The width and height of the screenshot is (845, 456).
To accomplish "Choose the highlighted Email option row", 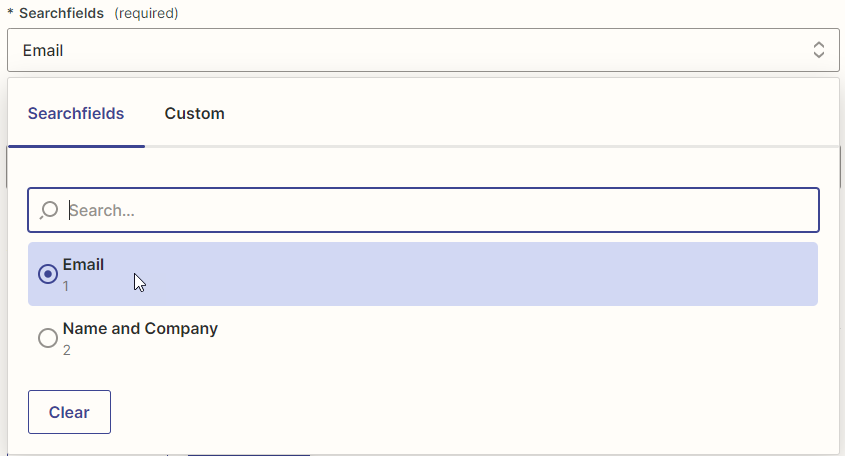I will click(423, 274).
